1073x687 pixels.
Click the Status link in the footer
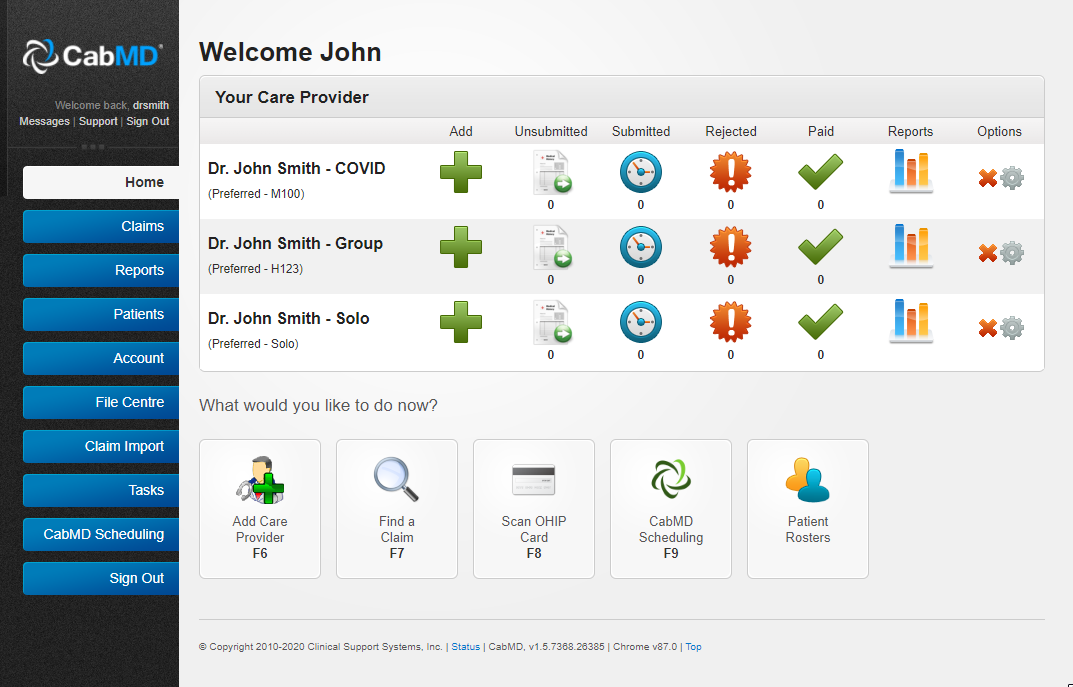click(x=466, y=647)
